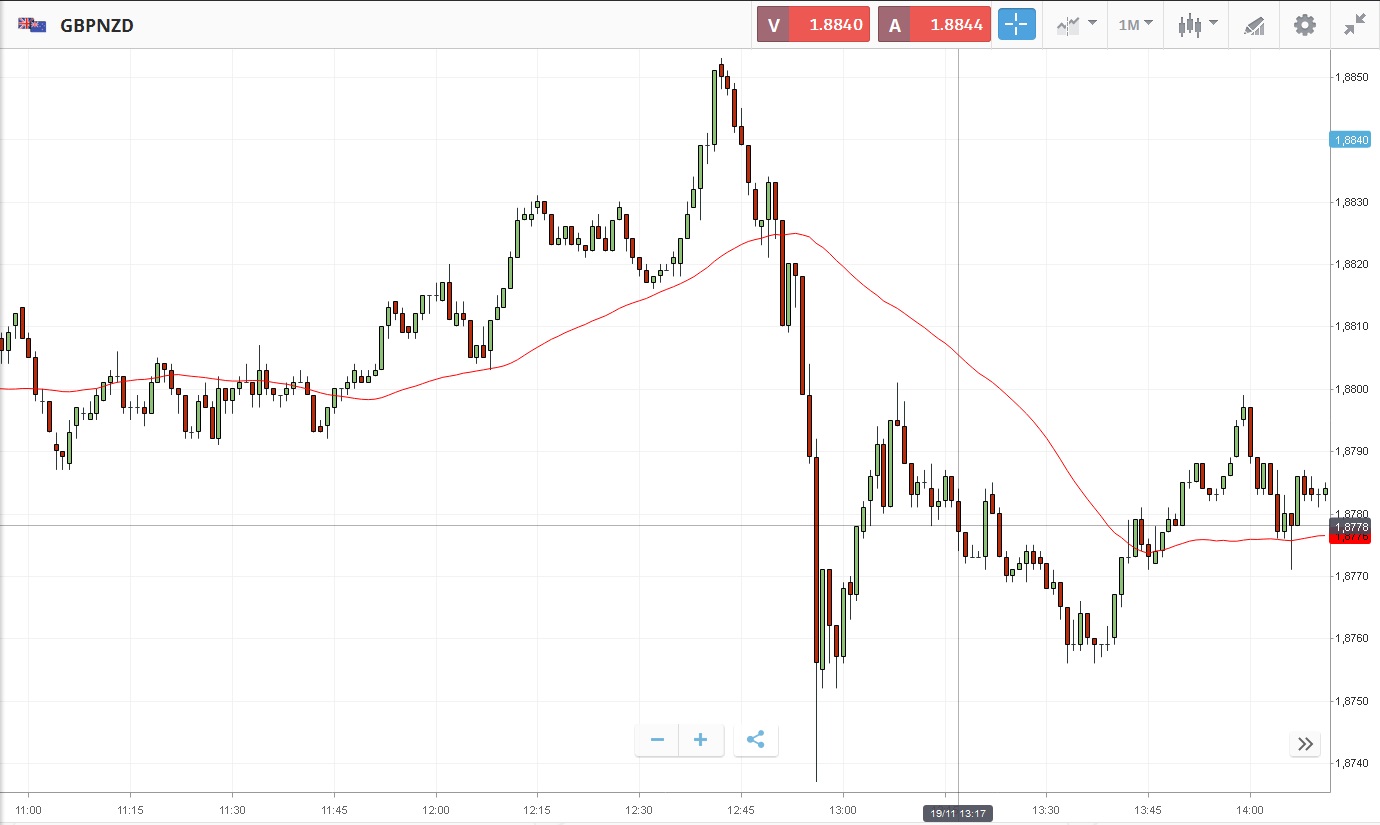
Task: Share the chart
Action: (755, 740)
